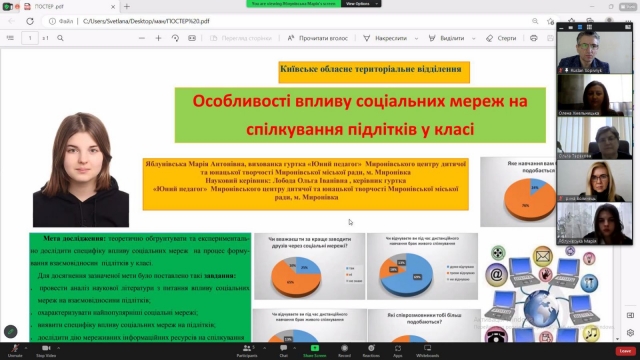This screenshot has height=360, width=640.
Task: Select the Стерти eraser tool
Action: [x=501, y=38]
